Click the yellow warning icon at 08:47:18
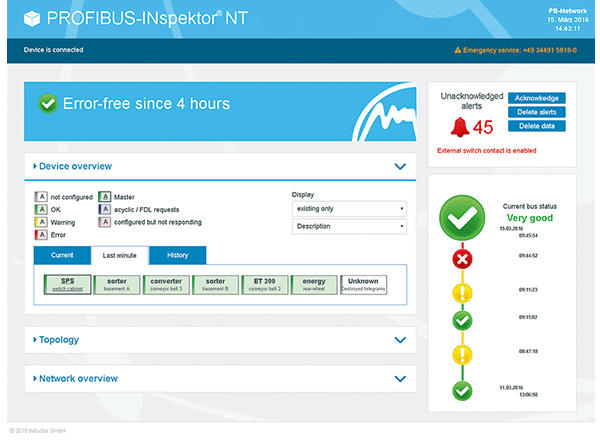The image size is (600, 440). click(462, 354)
